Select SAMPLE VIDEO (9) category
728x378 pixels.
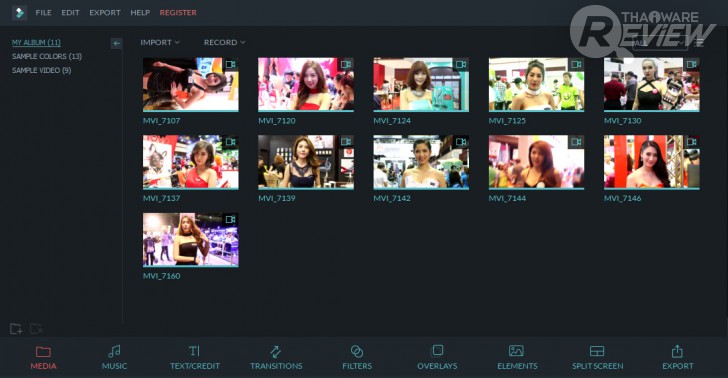pos(41,70)
